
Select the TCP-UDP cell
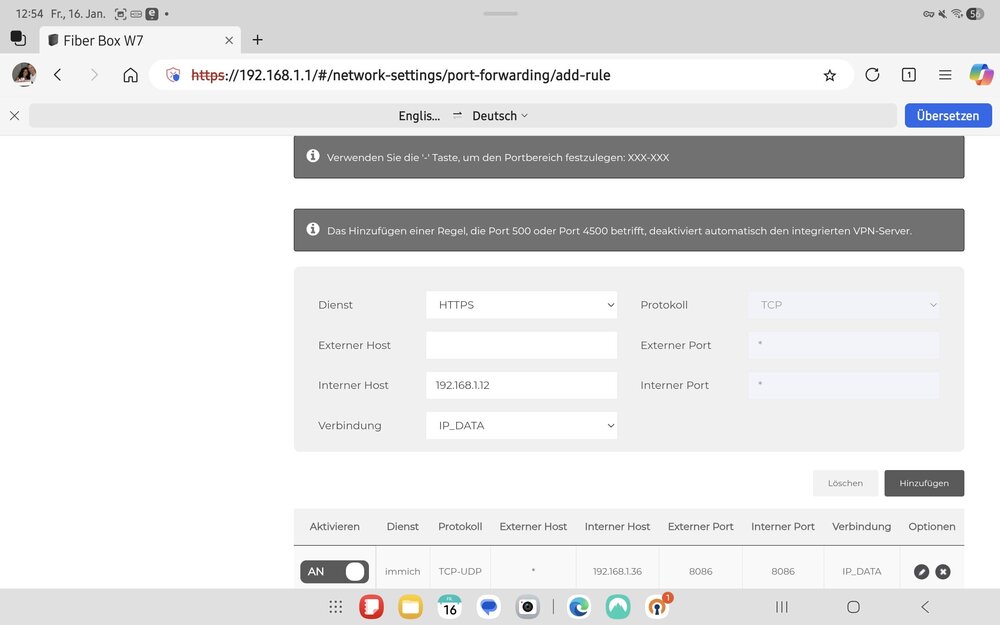tap(460, 571)
